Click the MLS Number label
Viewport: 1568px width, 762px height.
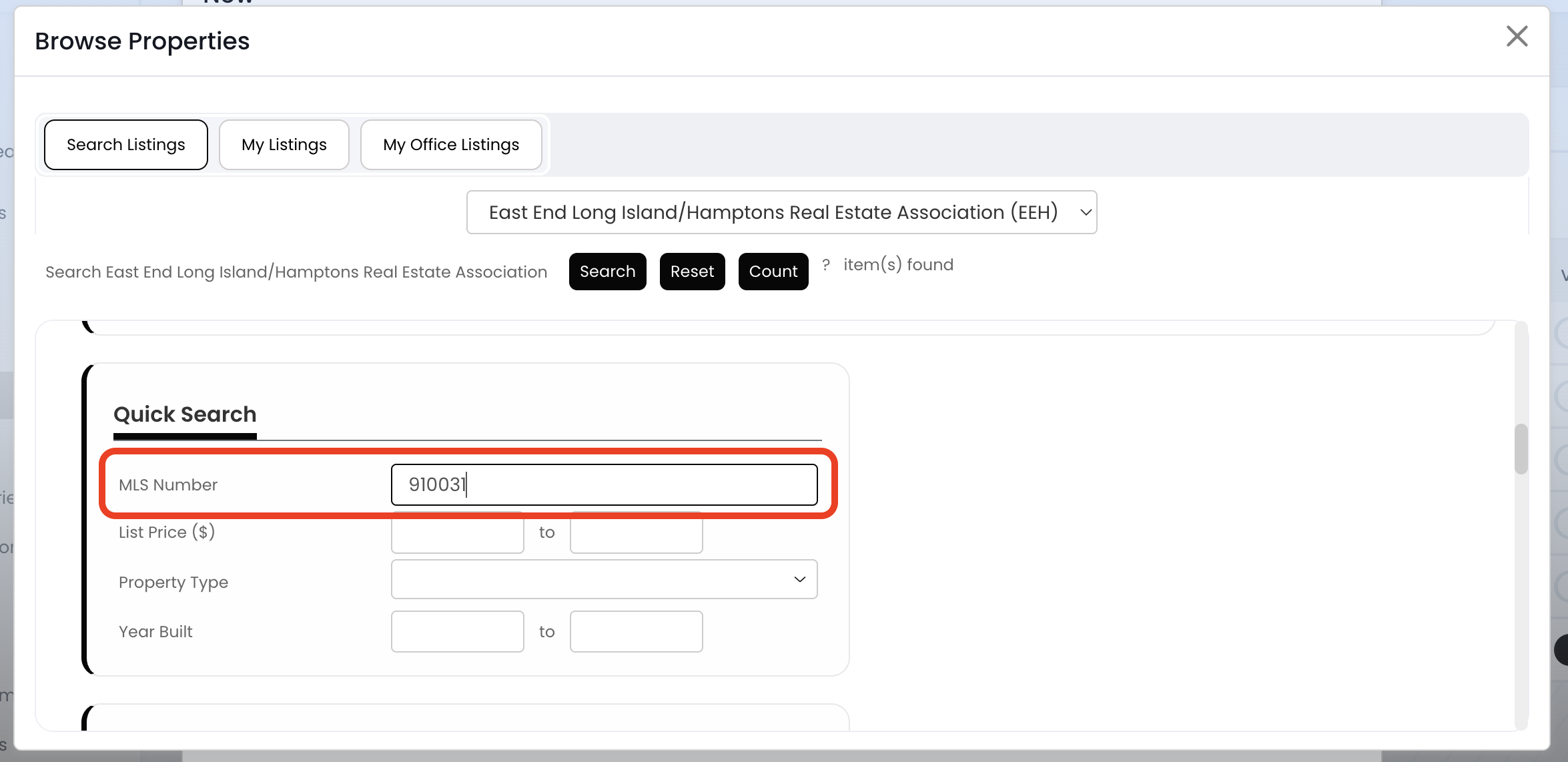(x=168, y=485)
